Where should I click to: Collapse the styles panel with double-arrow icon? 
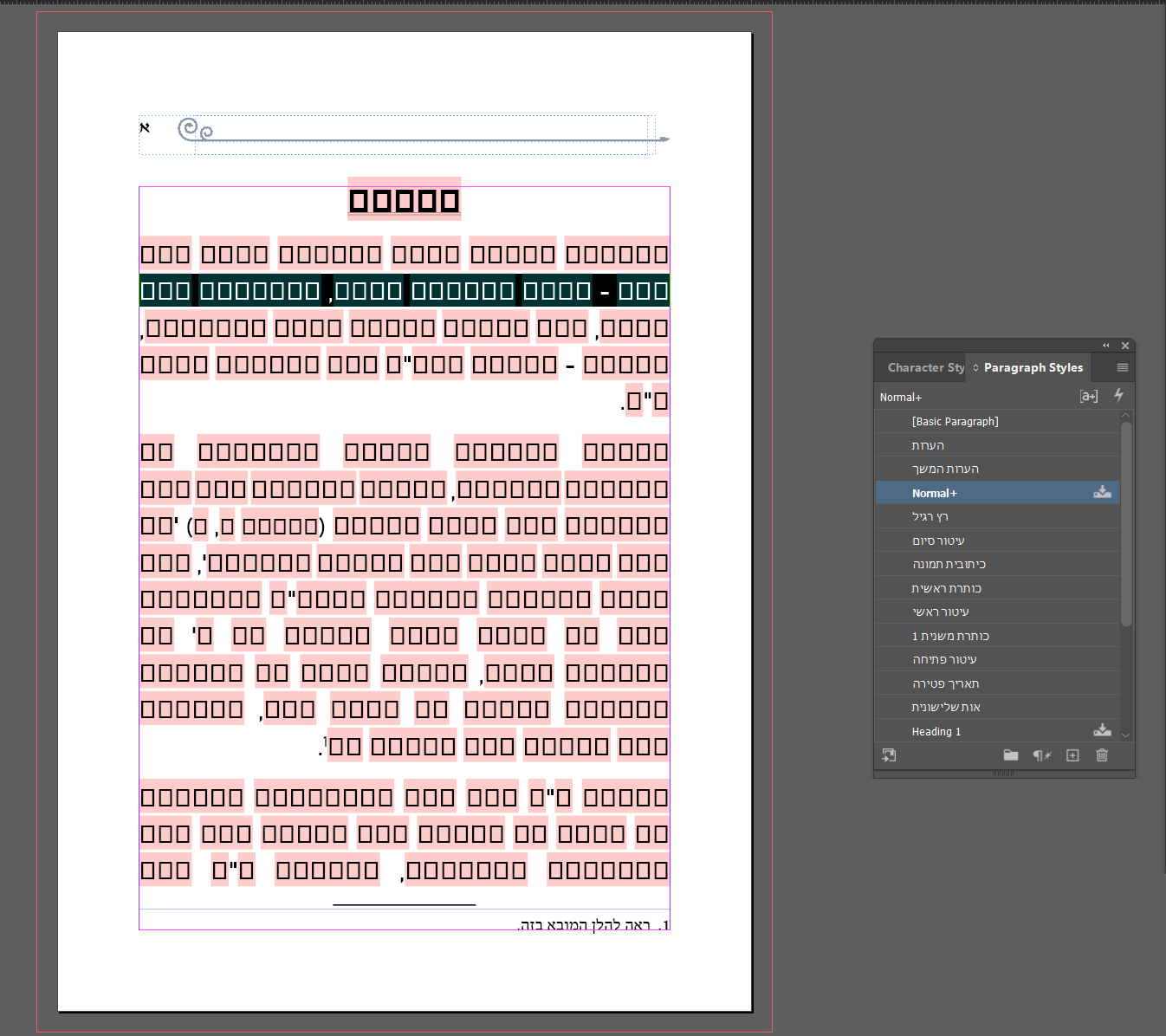(x=1105, y=346)
